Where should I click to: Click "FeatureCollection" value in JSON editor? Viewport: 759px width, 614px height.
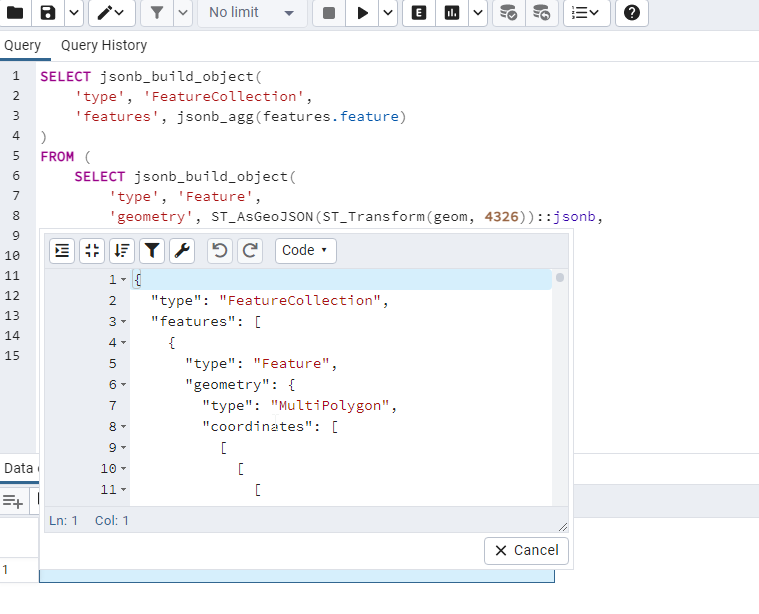click(x=300, y=301)
